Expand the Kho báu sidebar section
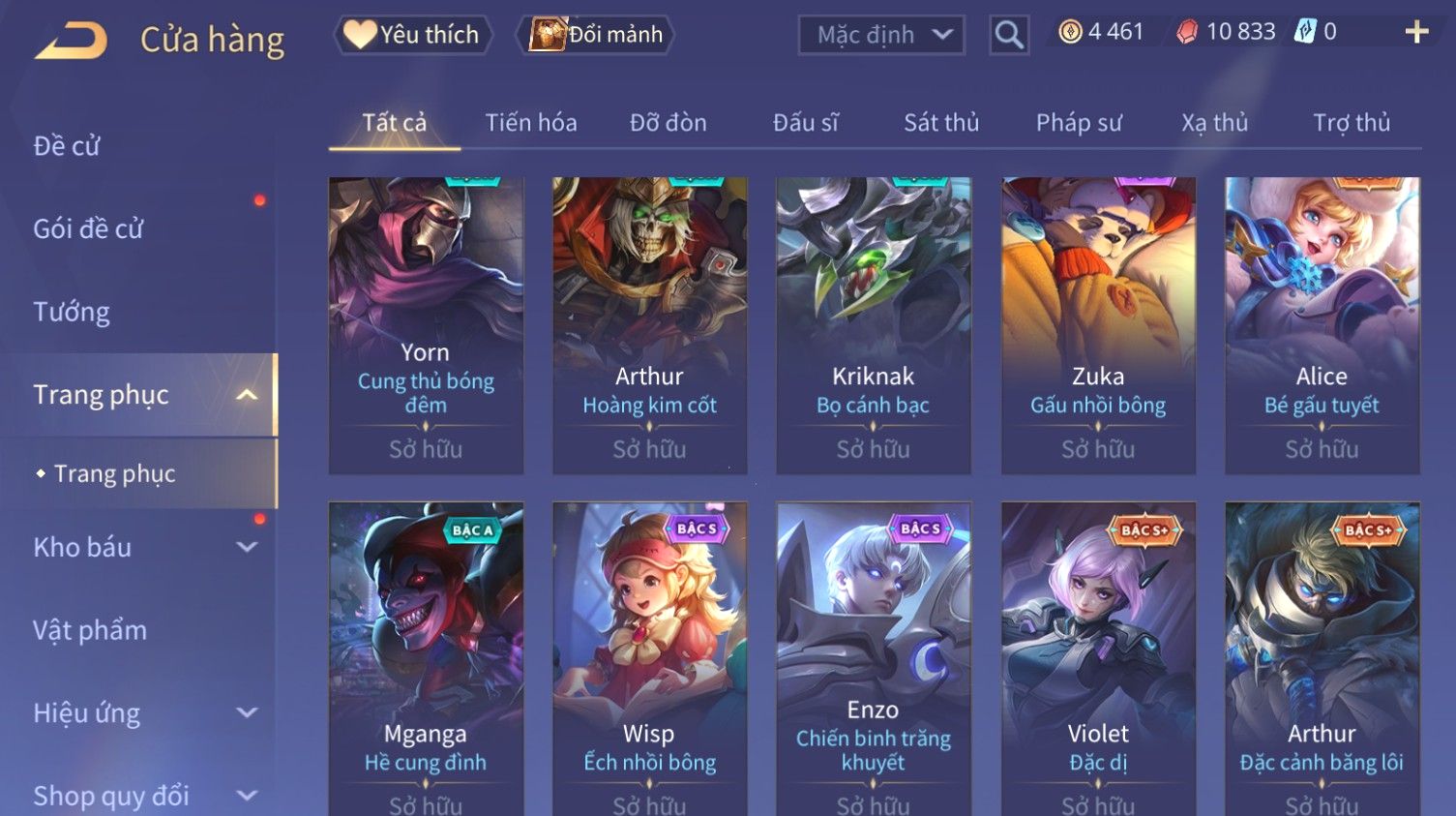 pyautogui.click(x=247, y=547)
